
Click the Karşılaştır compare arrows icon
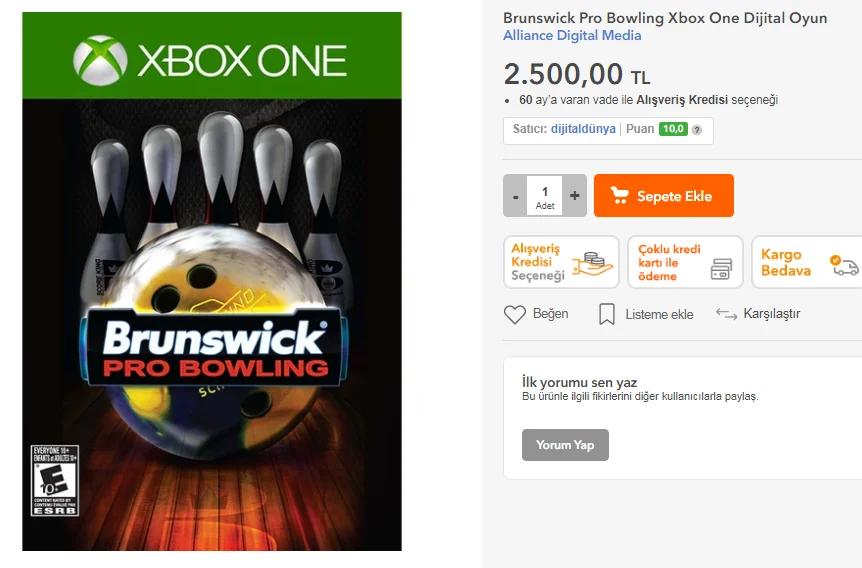pos(726,314)
